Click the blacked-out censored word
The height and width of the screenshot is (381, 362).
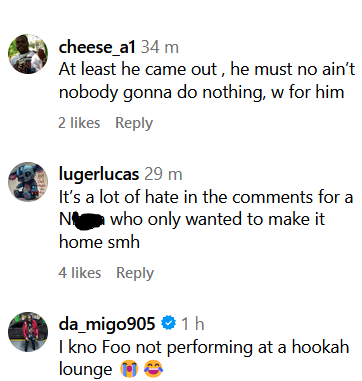point(87,220)
